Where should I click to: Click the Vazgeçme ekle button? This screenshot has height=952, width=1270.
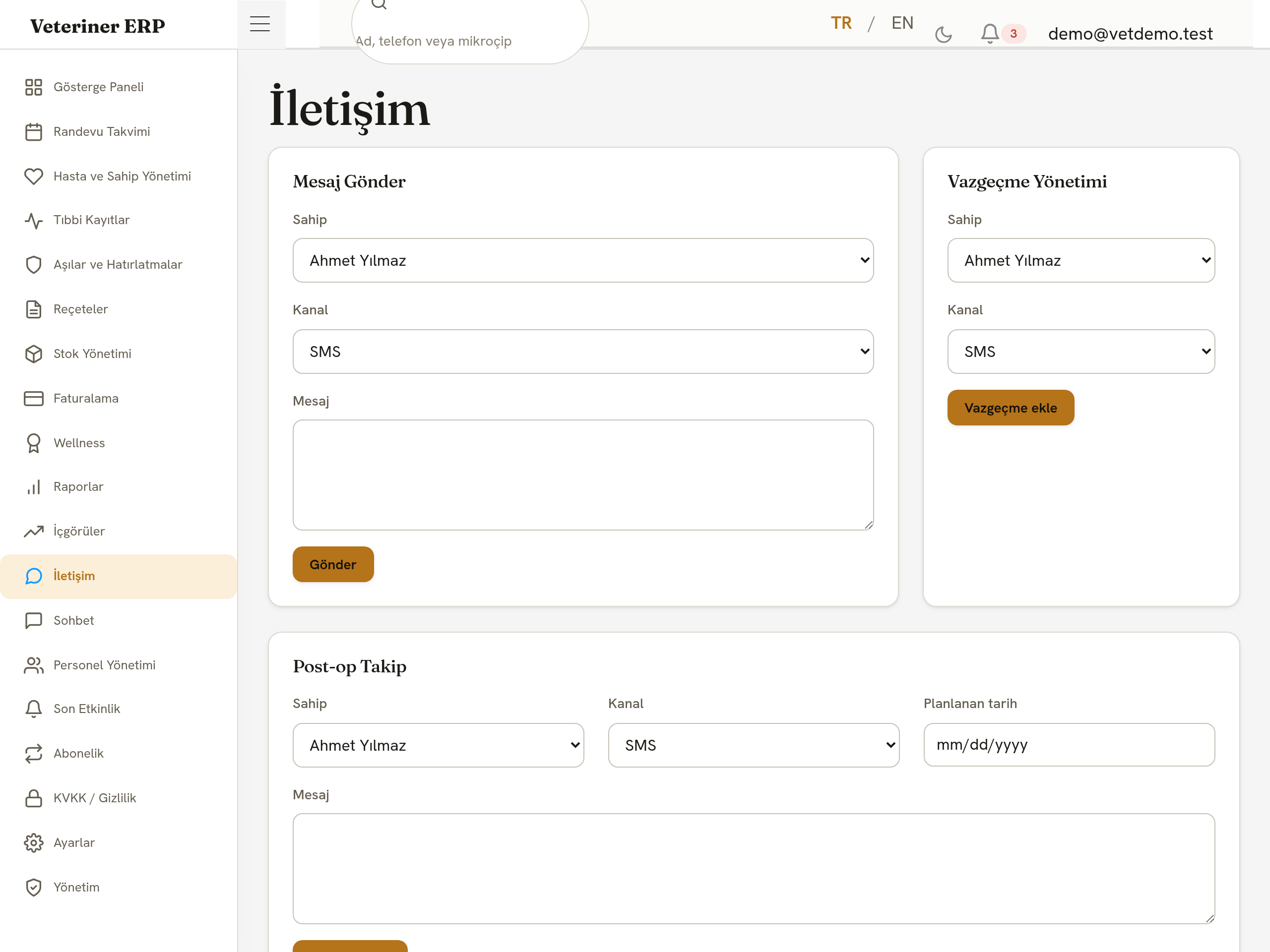(x=1011, y=408)
